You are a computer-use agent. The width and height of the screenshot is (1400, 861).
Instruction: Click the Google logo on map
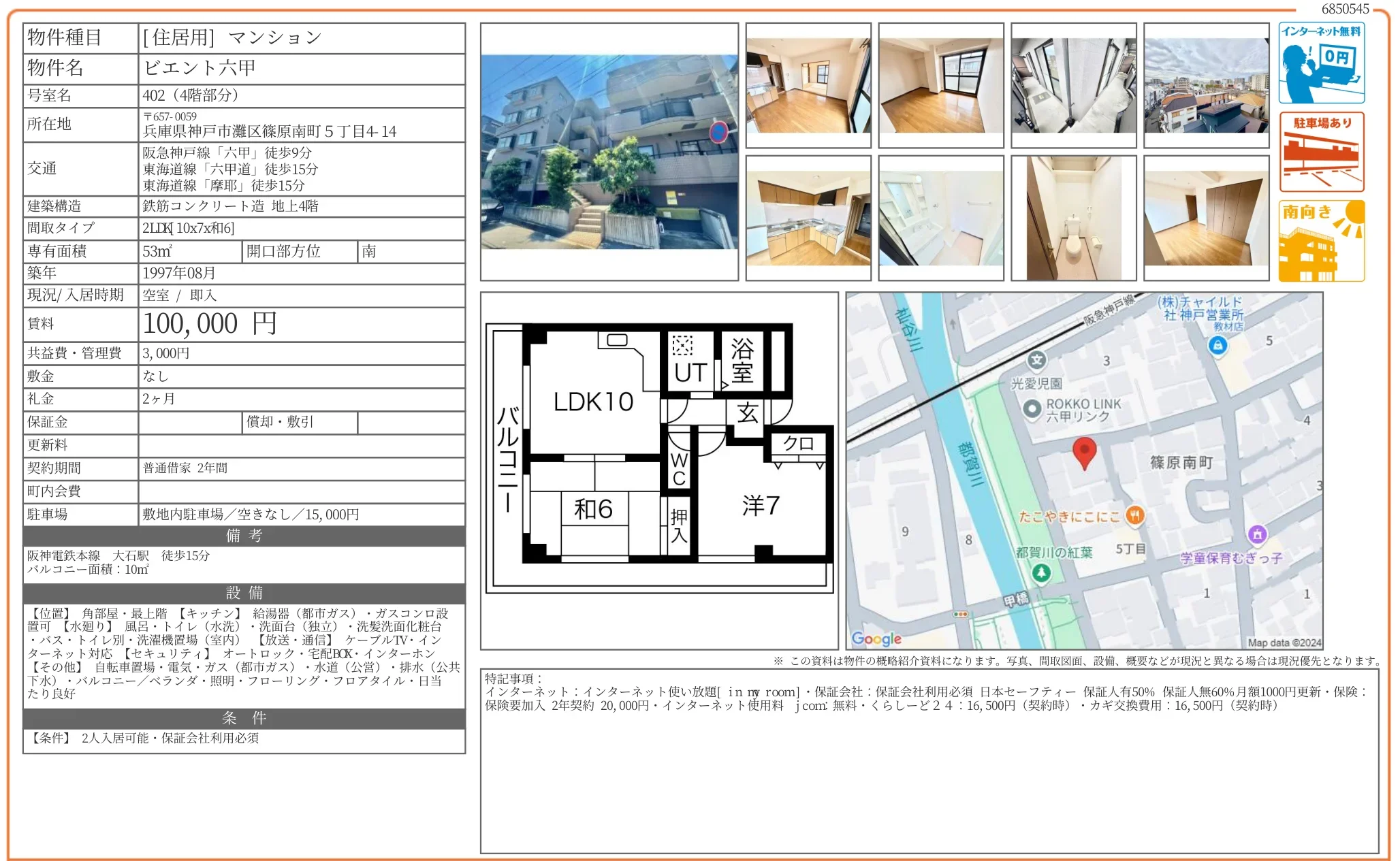876,638
